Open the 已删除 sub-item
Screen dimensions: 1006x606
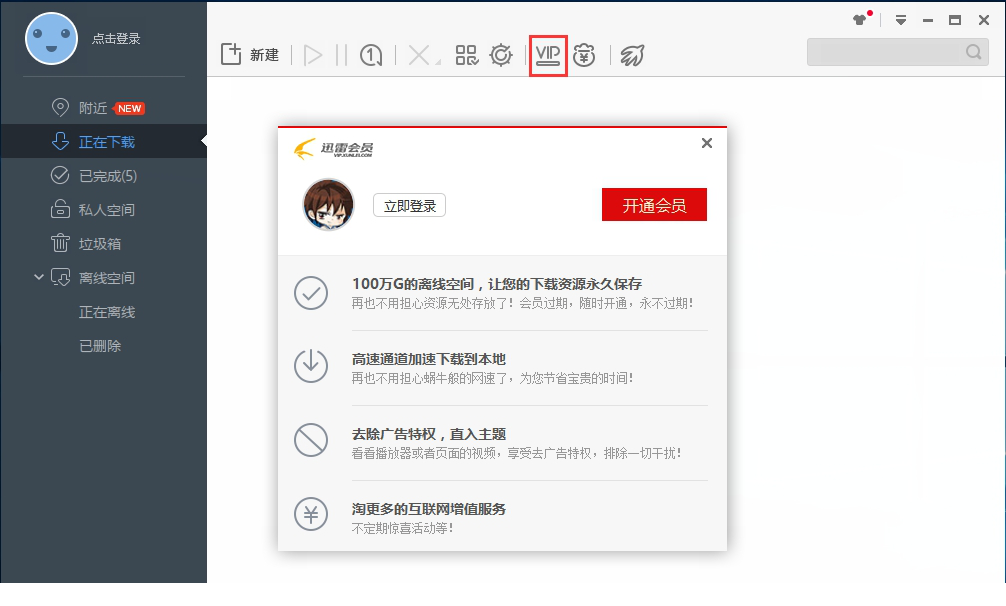tap(99, 346)
